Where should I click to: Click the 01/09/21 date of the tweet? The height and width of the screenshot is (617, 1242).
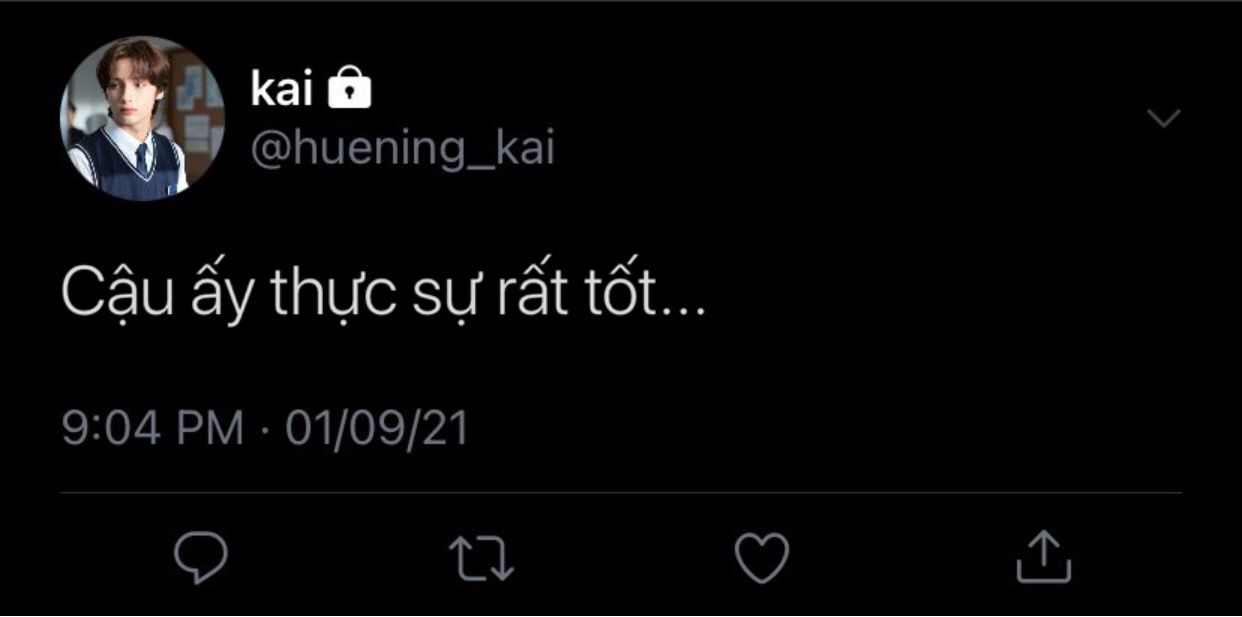(377, 428)
